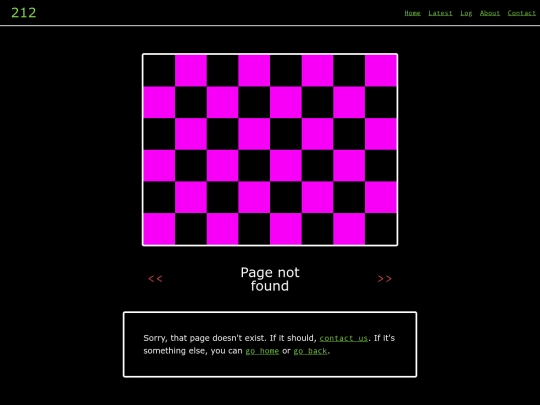
Task: Click the next >> arrow
Action: (385, 279)
